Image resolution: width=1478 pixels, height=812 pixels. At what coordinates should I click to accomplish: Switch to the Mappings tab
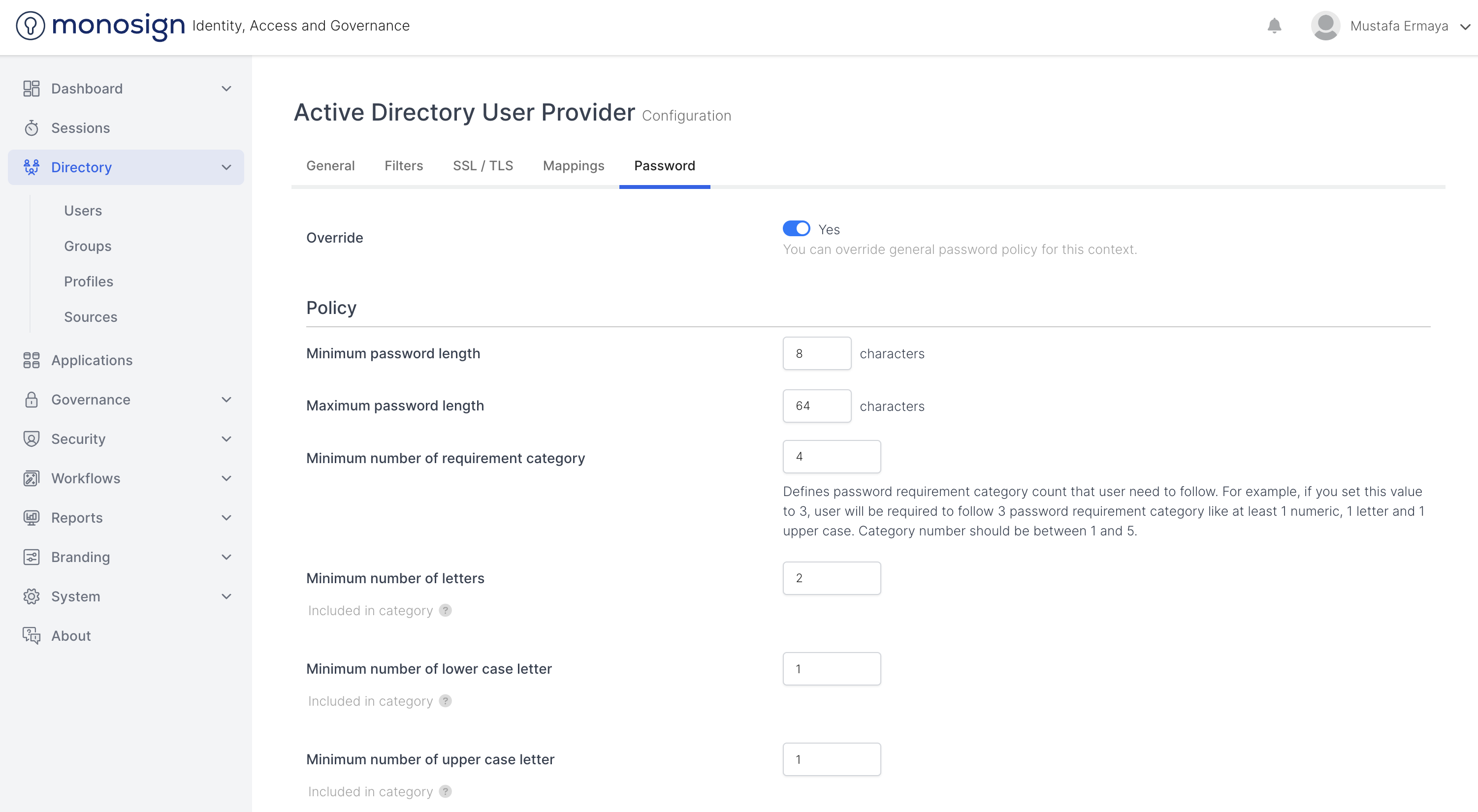coord(573,166)
